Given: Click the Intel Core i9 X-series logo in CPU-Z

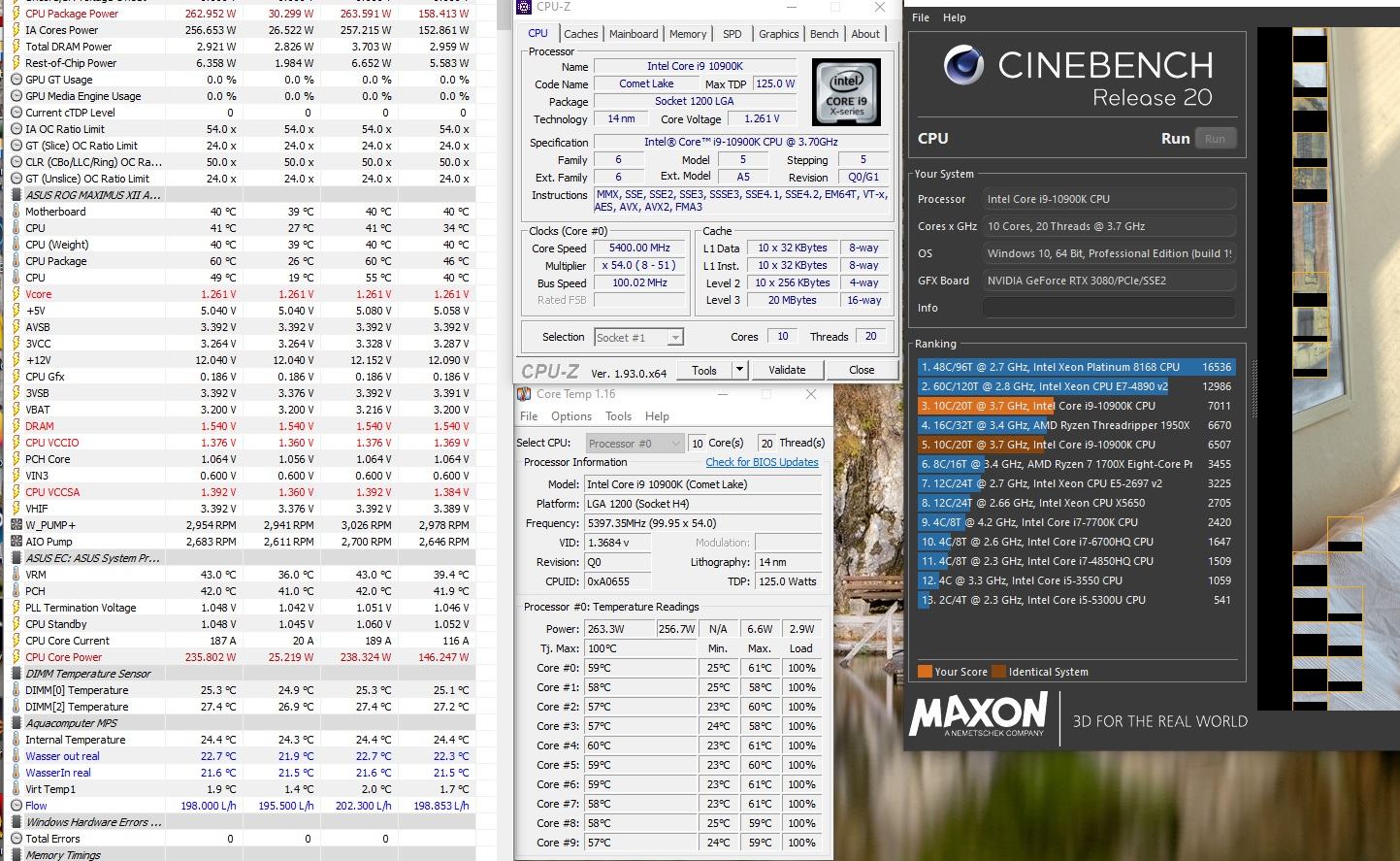Looking at the screenshot, I should [x=846, y=92].
